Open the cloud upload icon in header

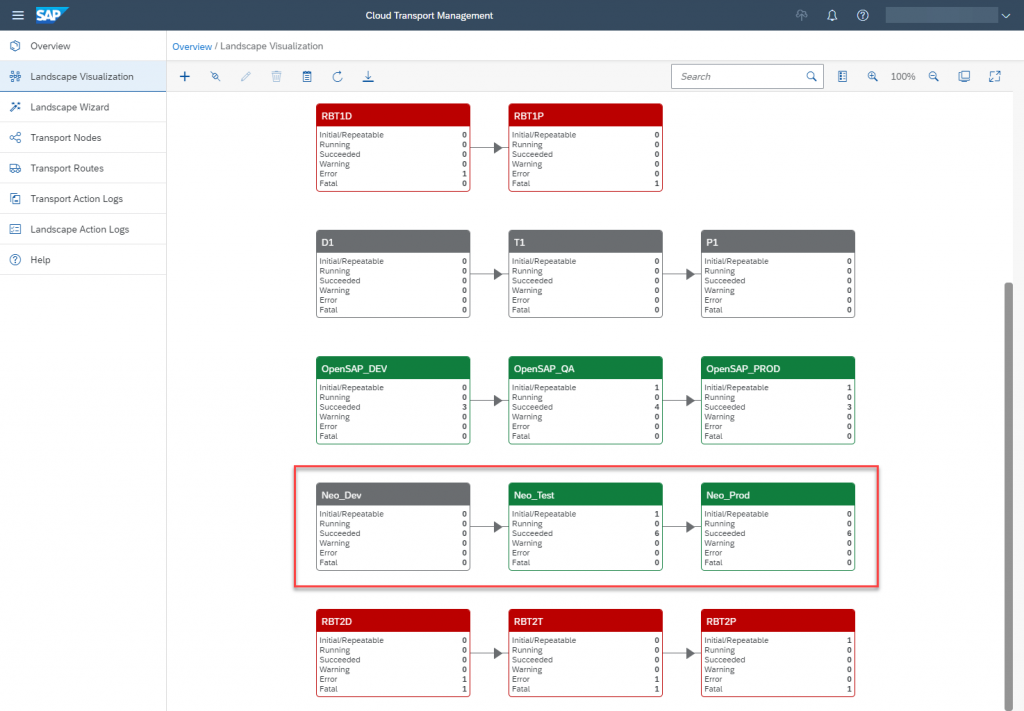801,15
